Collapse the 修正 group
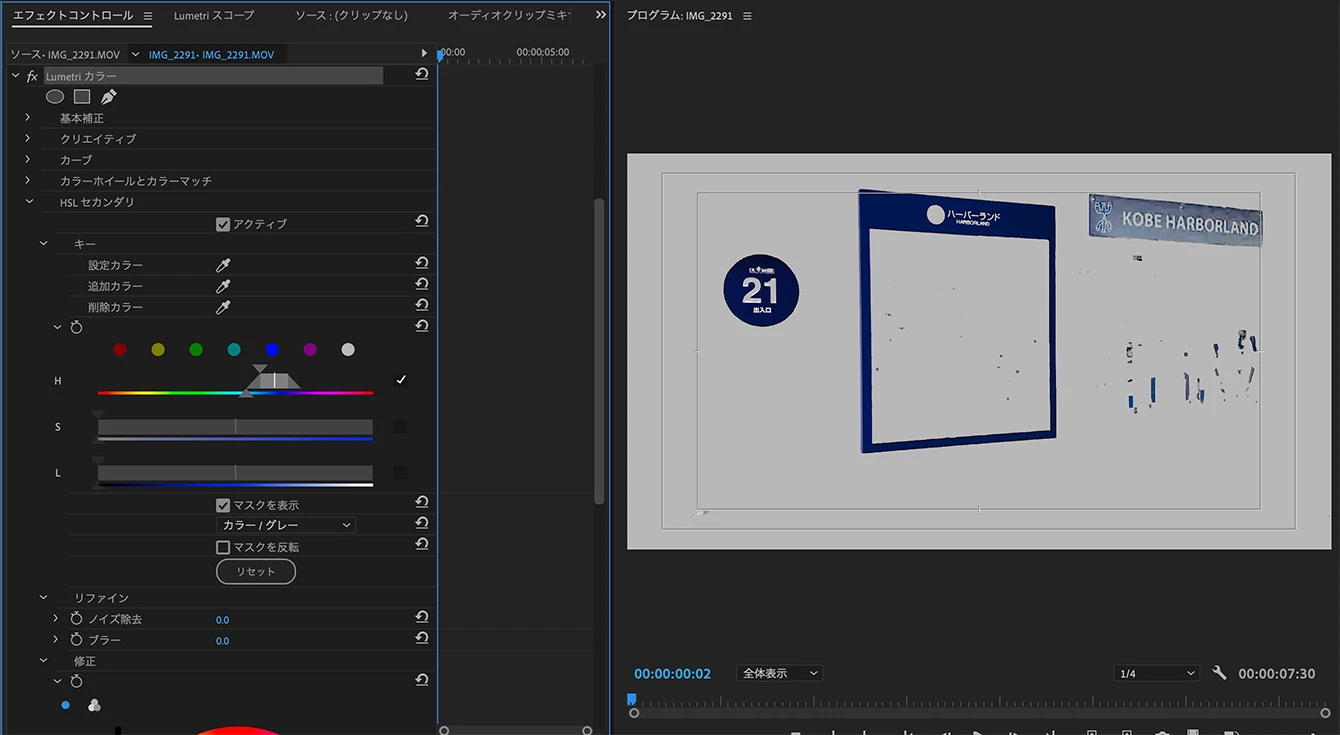 [43, 661]
